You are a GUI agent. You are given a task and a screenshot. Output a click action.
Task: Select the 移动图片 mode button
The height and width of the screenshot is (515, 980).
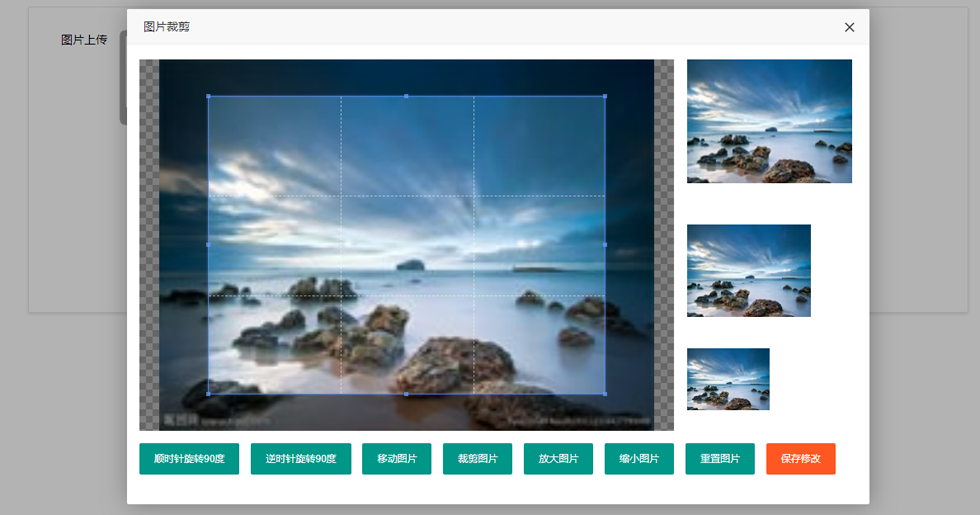point(397,459)
